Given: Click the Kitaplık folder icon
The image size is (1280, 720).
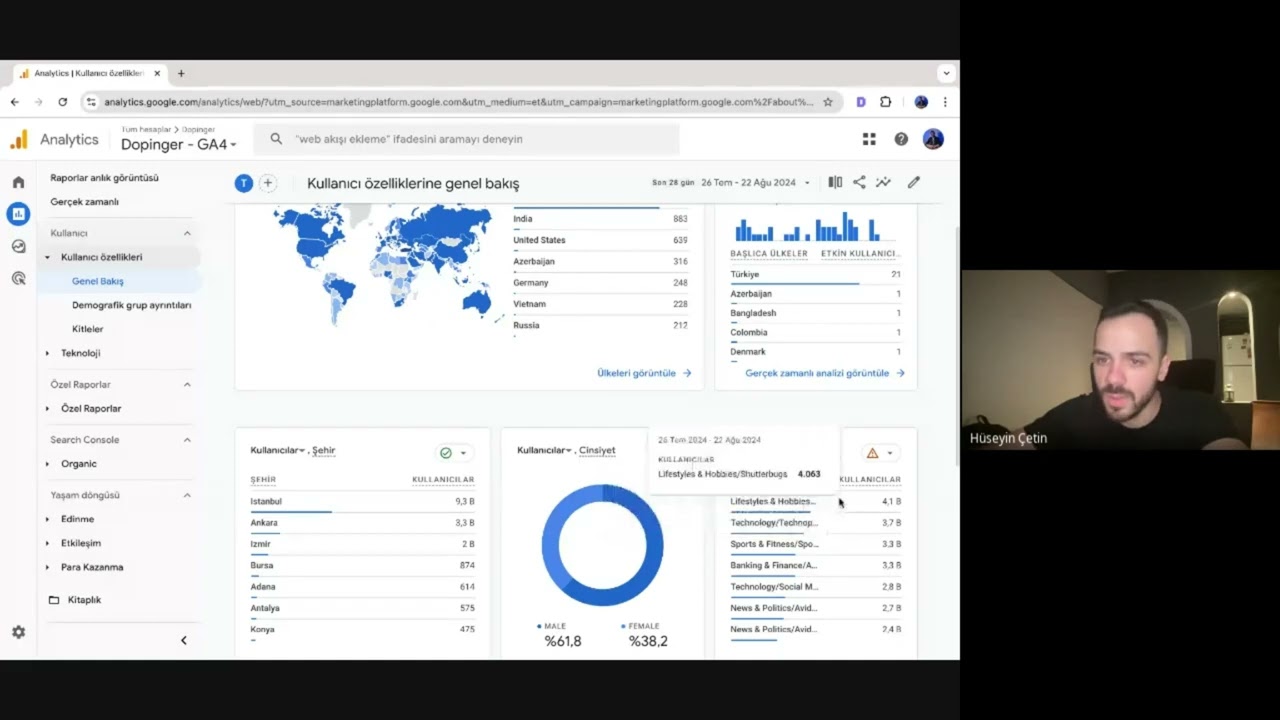Looking at the screenshot, I should coord(54,600).
